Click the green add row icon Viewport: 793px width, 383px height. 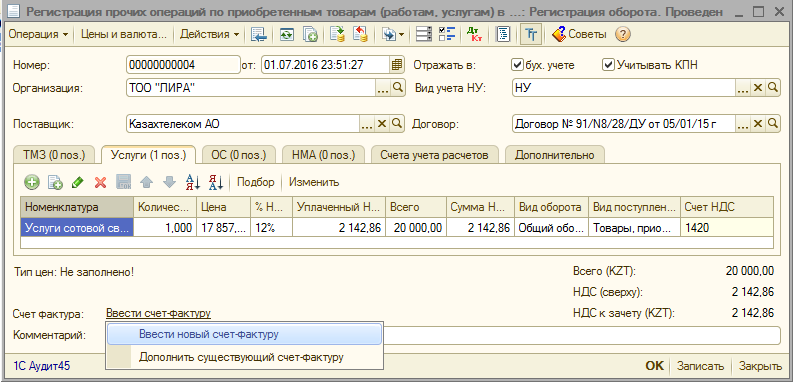pos(32,182)
